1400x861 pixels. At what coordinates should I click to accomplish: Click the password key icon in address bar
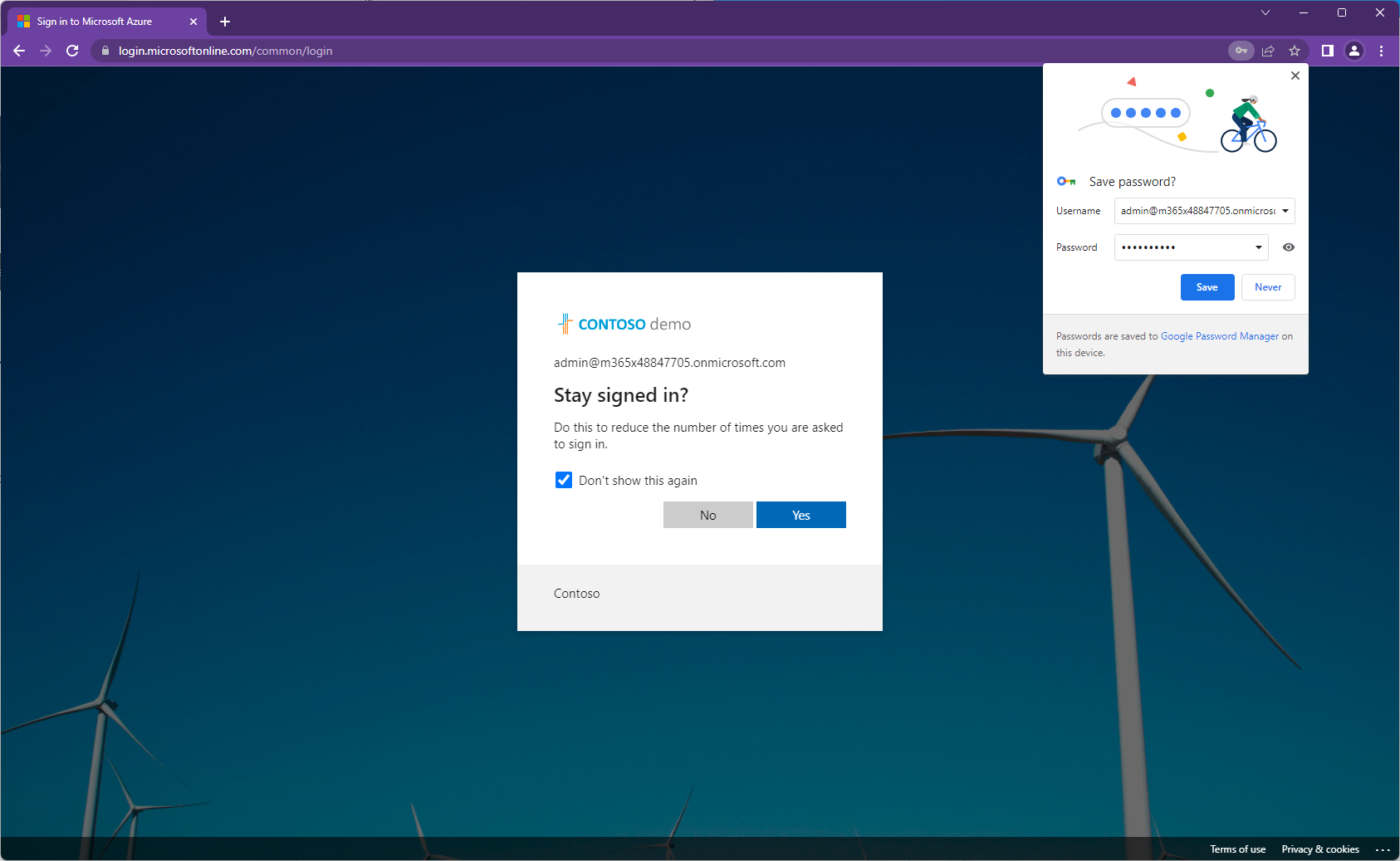1241,51
